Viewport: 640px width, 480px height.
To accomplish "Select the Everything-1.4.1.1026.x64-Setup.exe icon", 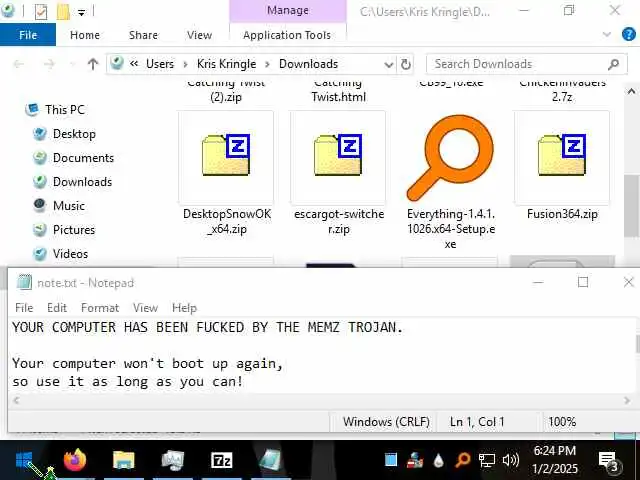I will click(450, 157).
